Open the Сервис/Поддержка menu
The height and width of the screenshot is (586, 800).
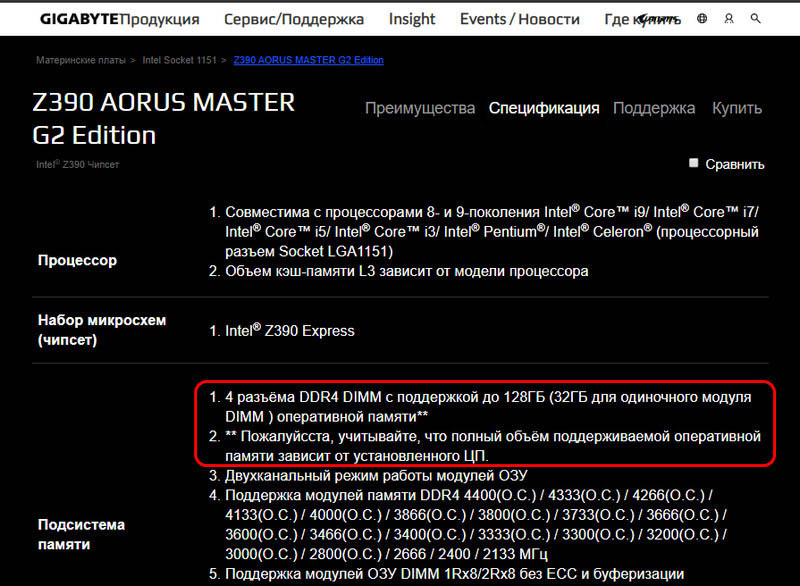(296, 19)
